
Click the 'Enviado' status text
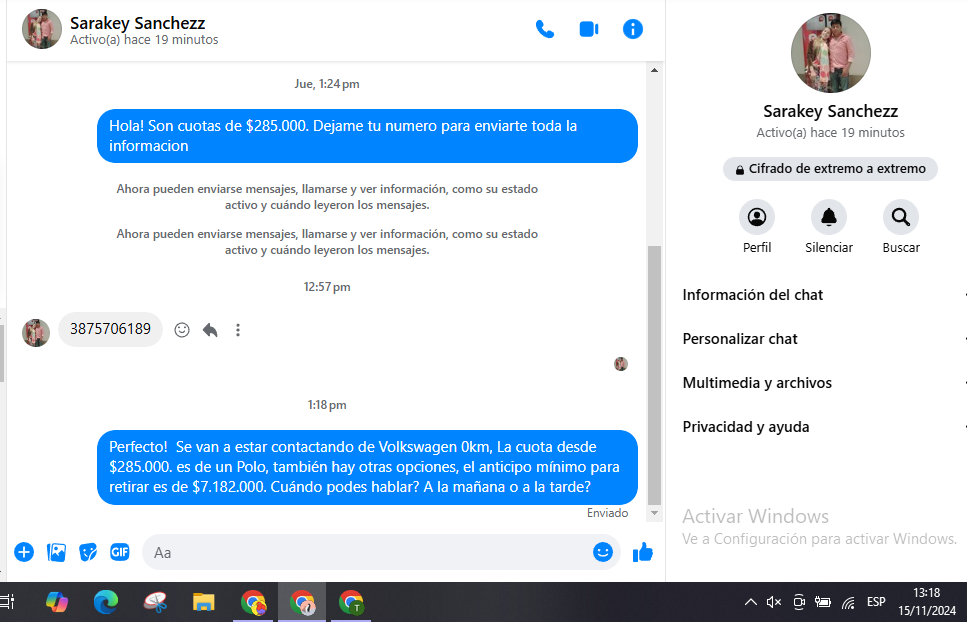click(607, 513)
